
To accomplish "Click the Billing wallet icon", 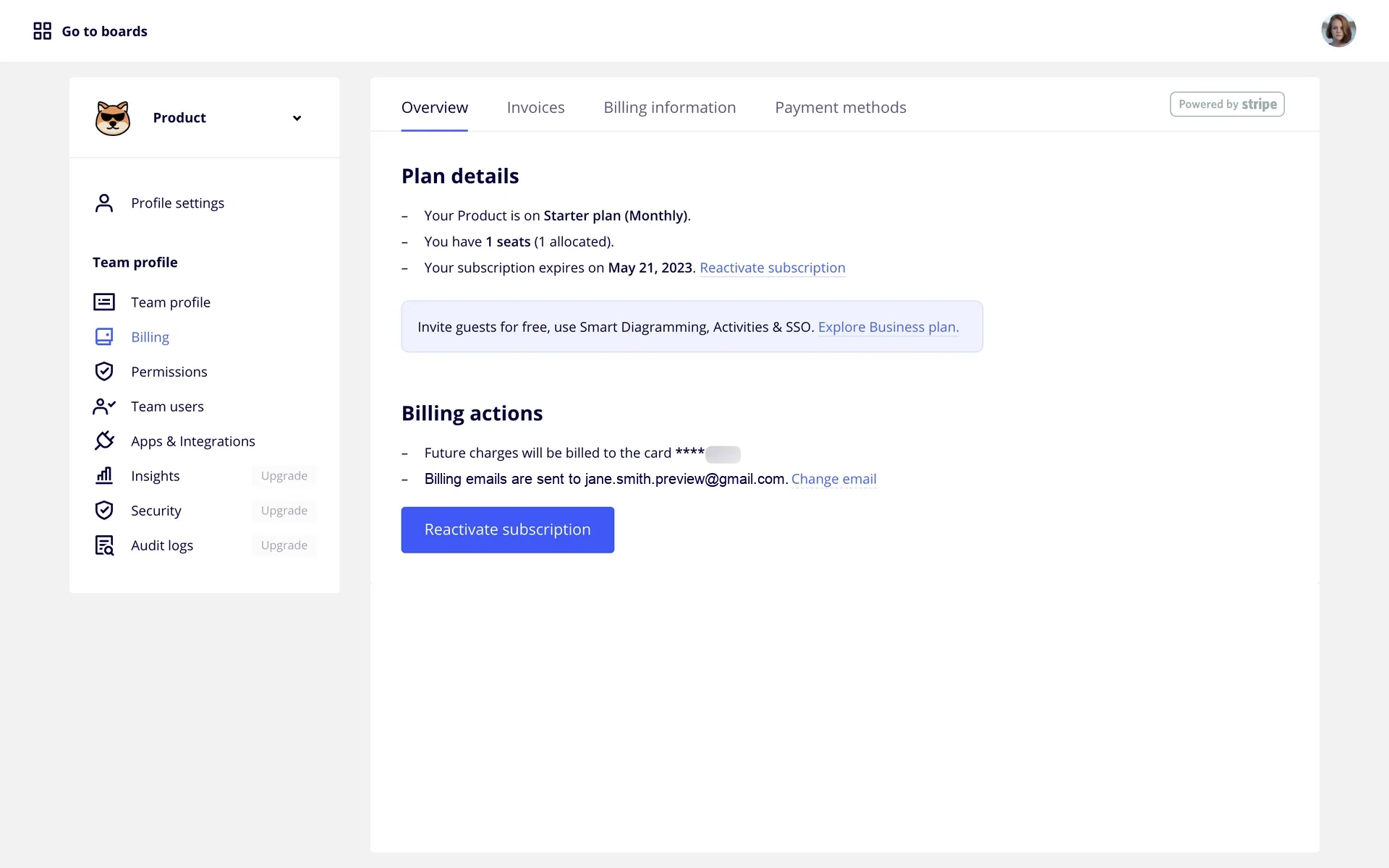I will (104, 337).
